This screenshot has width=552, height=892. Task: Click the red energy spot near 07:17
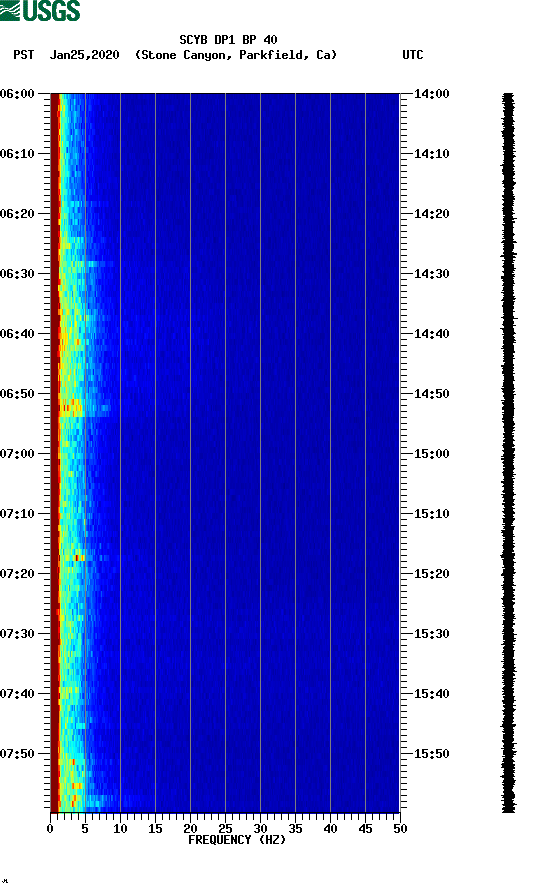(x=77, y=558)
